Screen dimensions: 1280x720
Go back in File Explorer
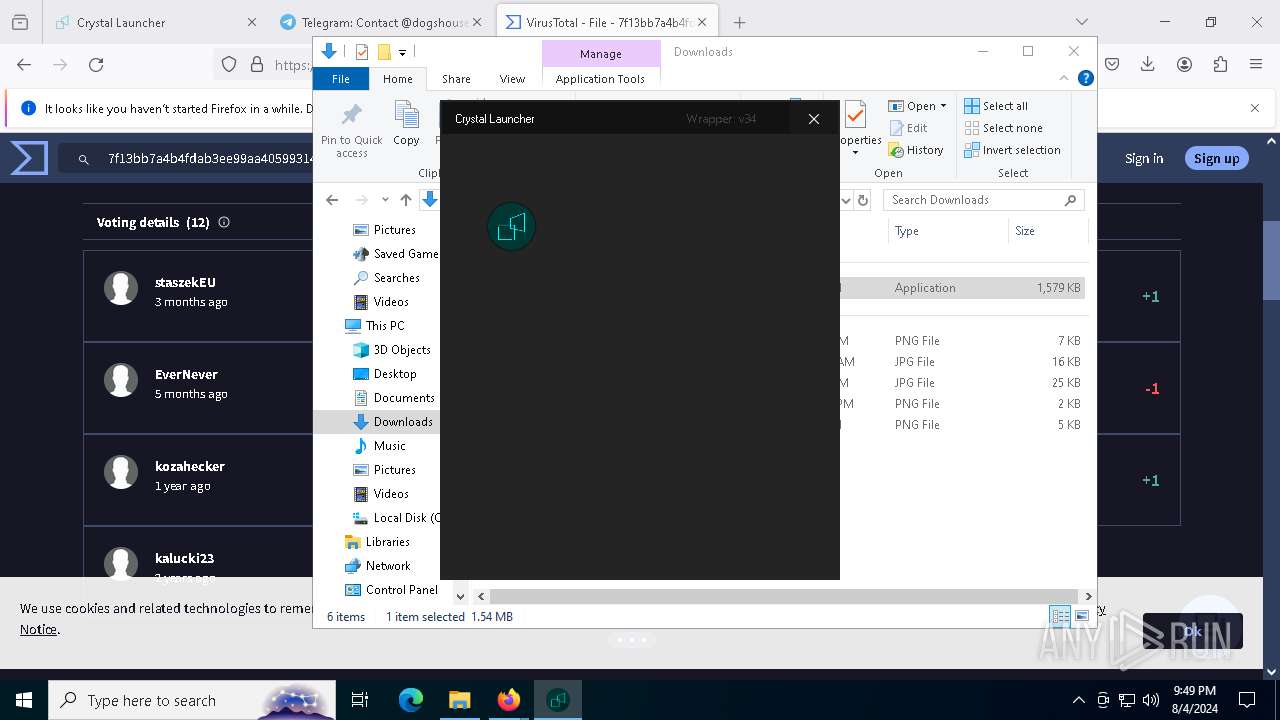[332, 200]
